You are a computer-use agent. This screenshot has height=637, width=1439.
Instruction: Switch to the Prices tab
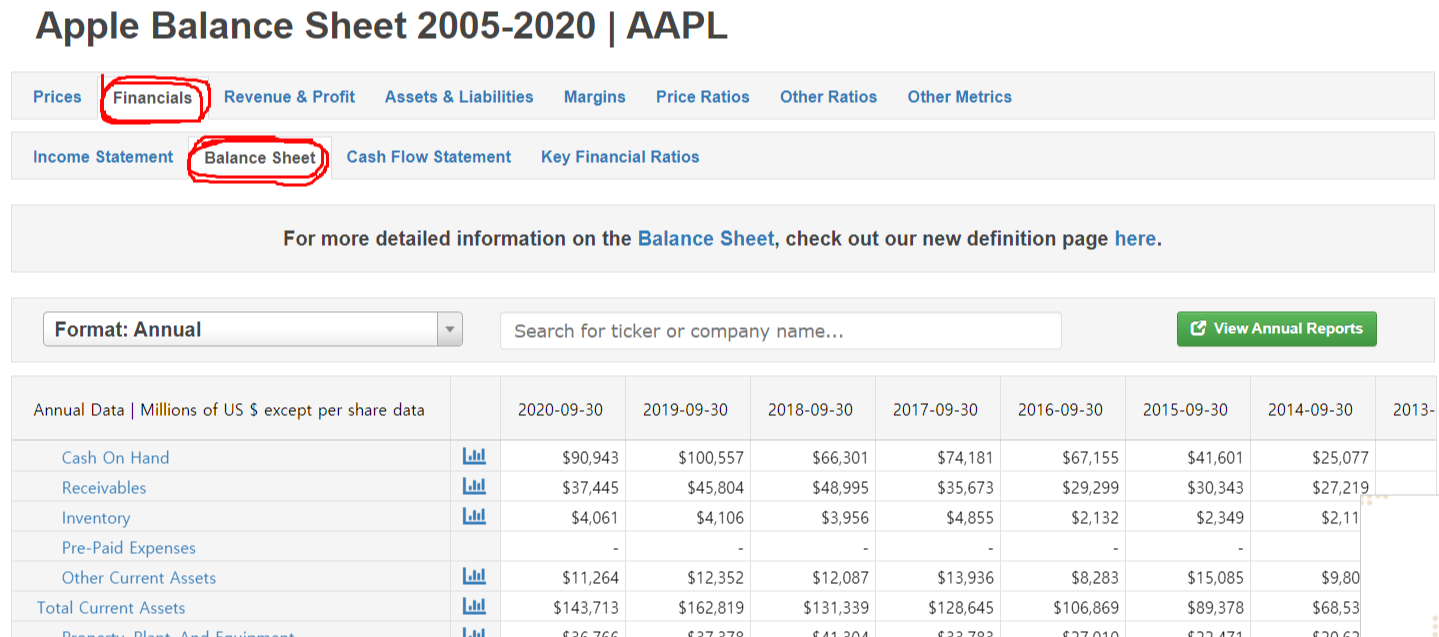[x=57, y=97]
